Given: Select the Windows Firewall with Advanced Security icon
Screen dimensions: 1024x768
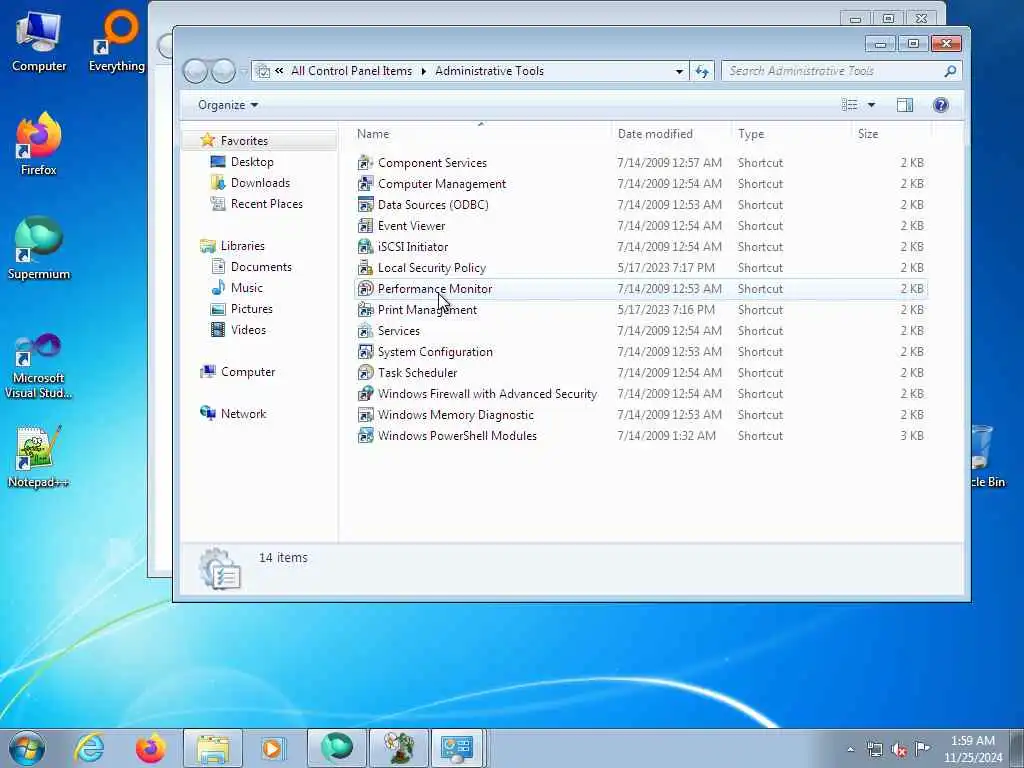Looking at the screenshot, I should click(x=365, y=394).
